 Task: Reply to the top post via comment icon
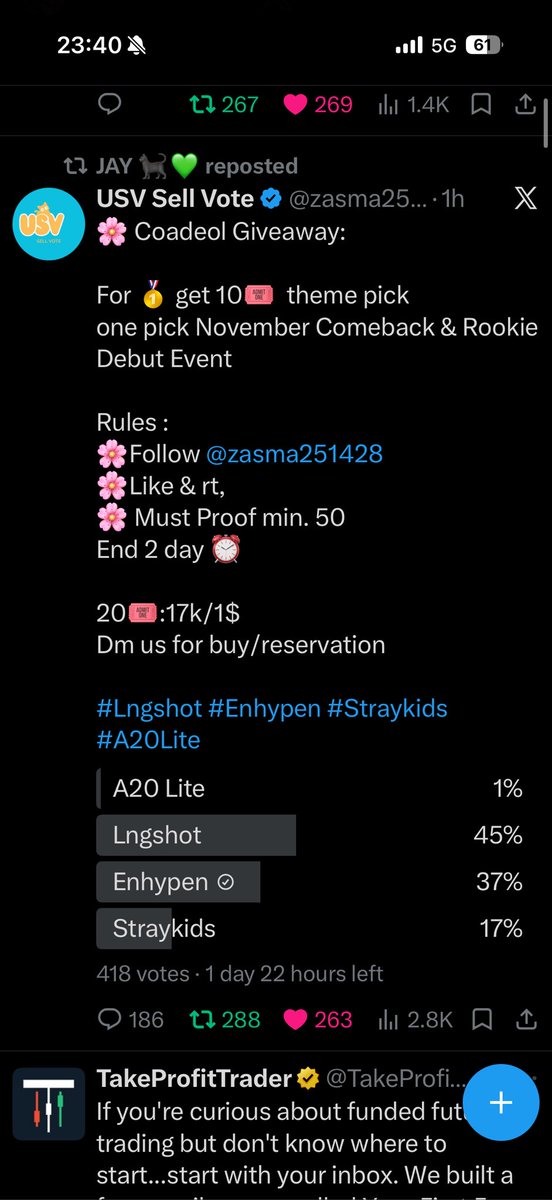(x=110, y=104)
